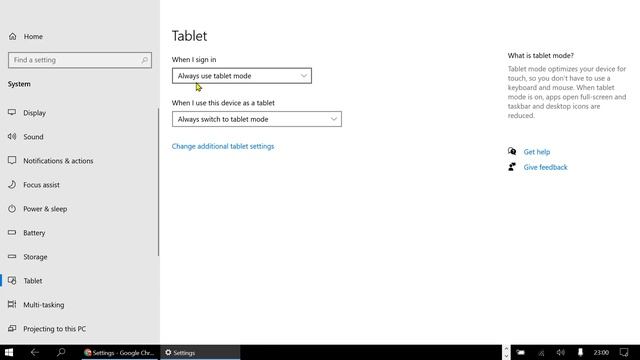This screenshot has height=360, width=640.
Task: Click chevron of 'Always switch to tablet mode' combo
Action: pyautogui.click(x=333, y=119)
